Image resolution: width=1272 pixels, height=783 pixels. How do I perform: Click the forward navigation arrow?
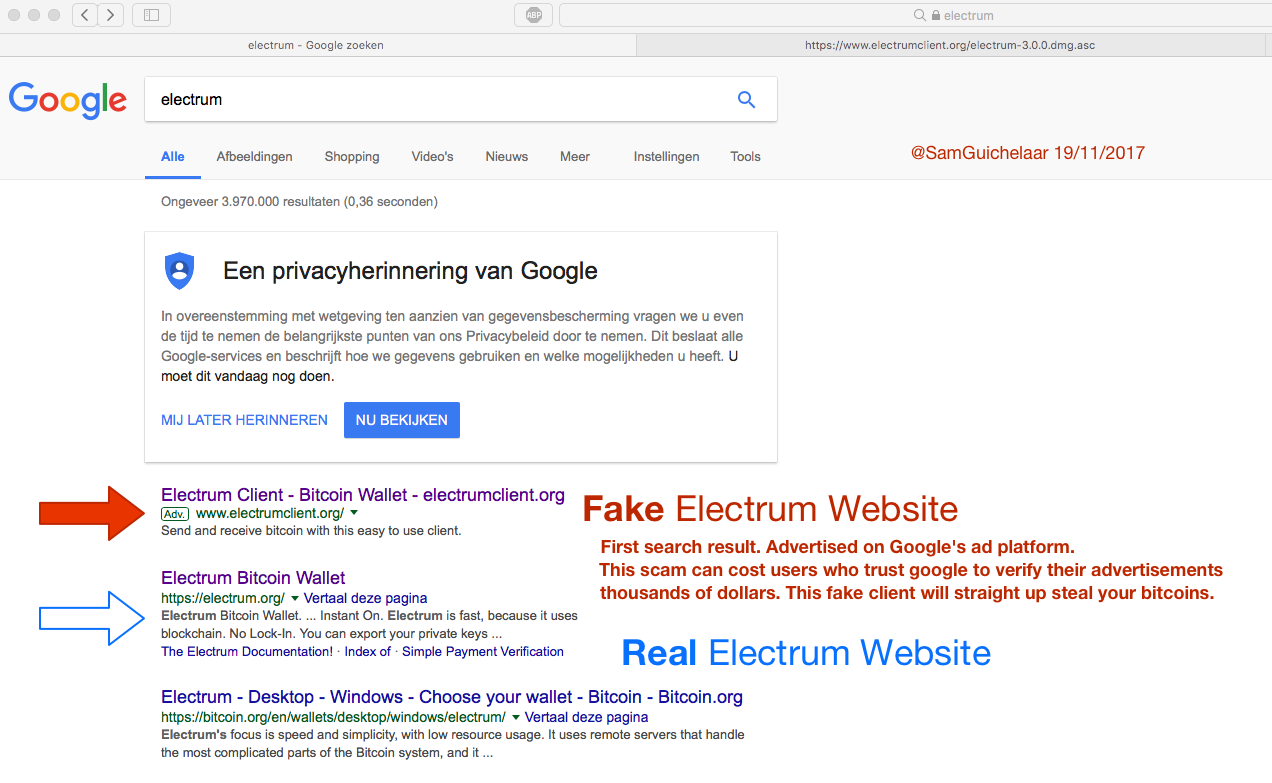[110, 15]
